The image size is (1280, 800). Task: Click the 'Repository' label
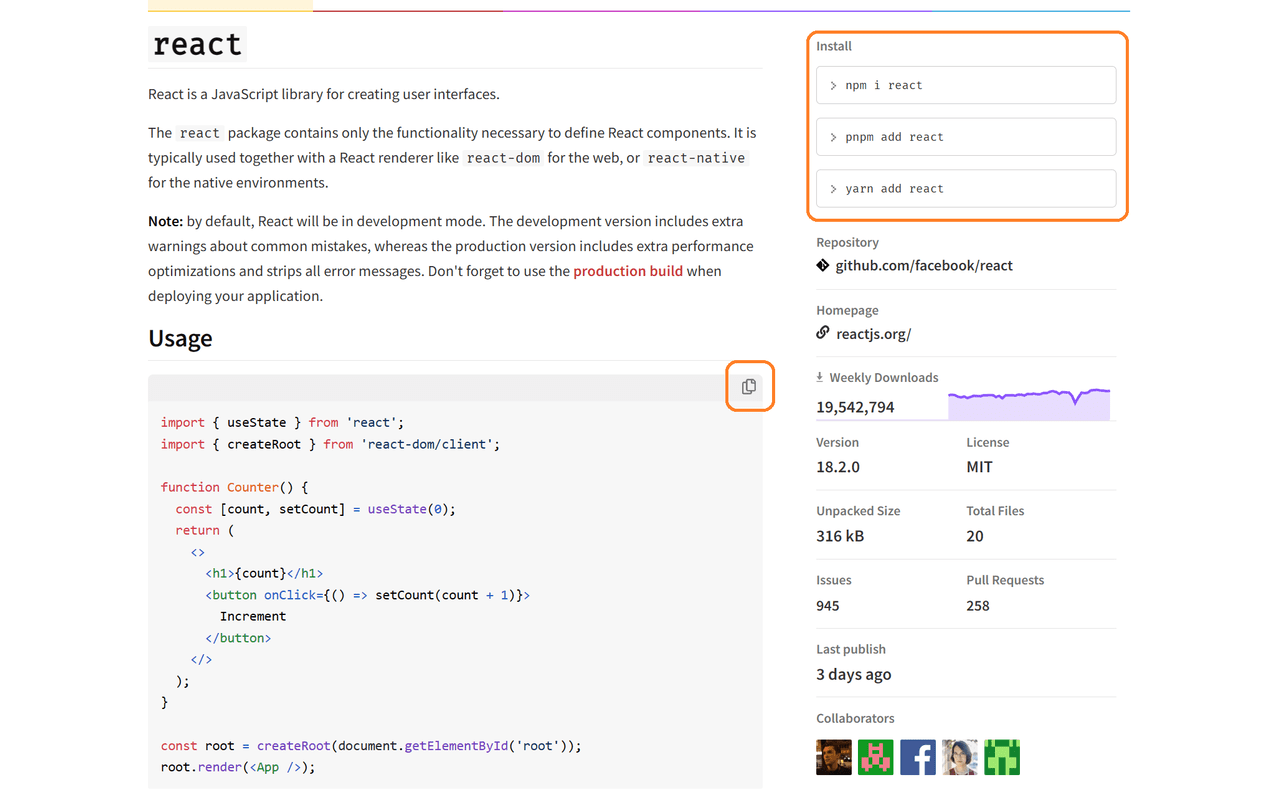pyautogui.click(x=847, y=242)
